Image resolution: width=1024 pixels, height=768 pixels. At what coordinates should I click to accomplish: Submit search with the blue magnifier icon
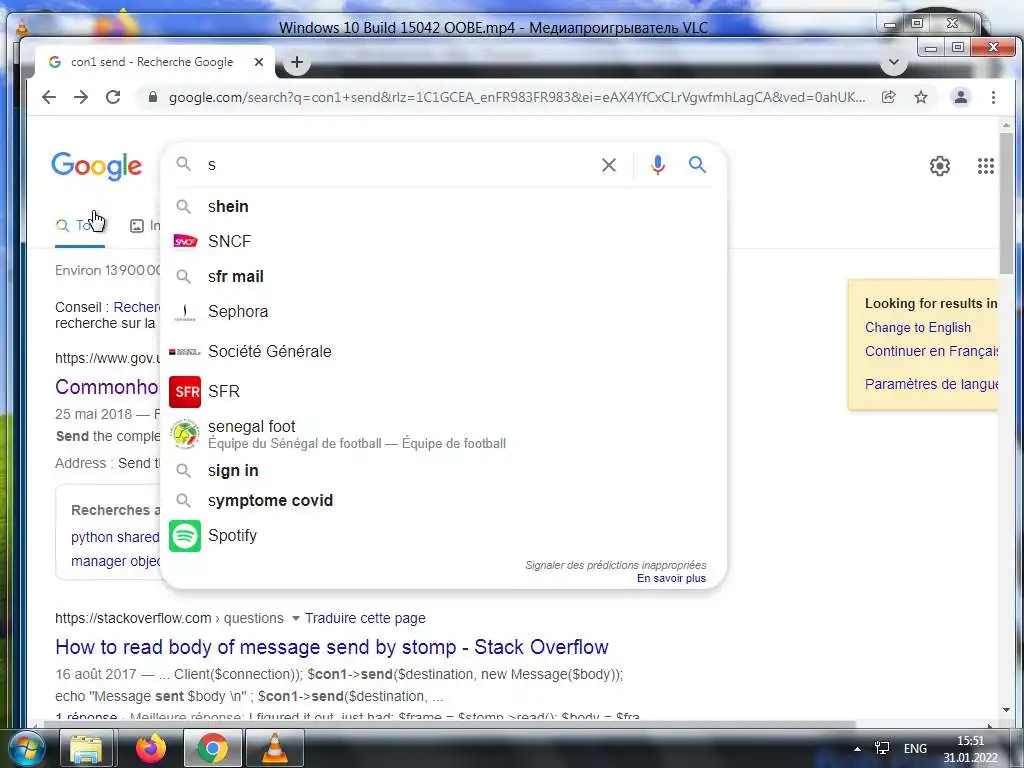pyautogui.click(x=697, y=165)
